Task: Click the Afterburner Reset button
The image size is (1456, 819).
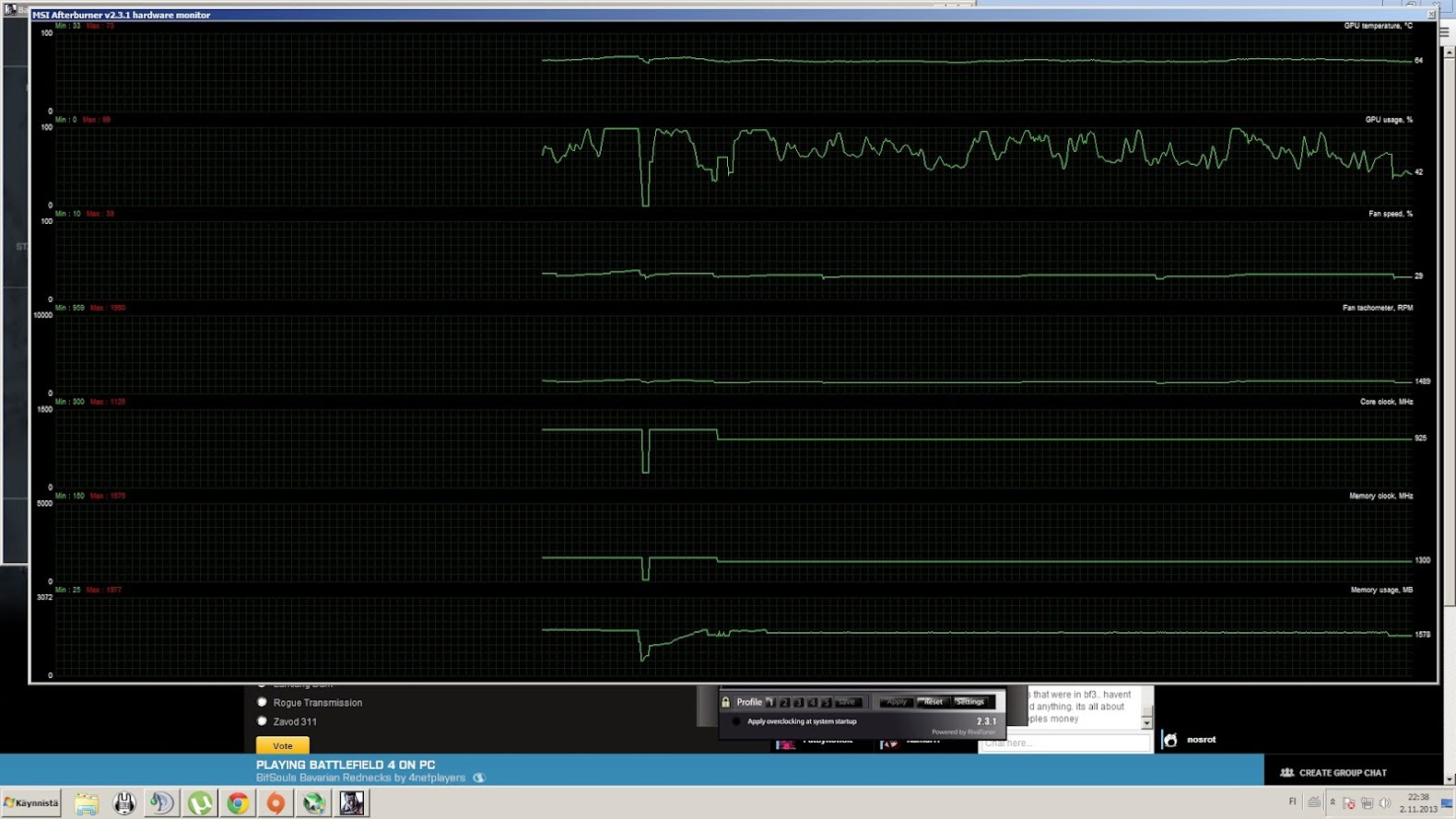Action: 933,702
